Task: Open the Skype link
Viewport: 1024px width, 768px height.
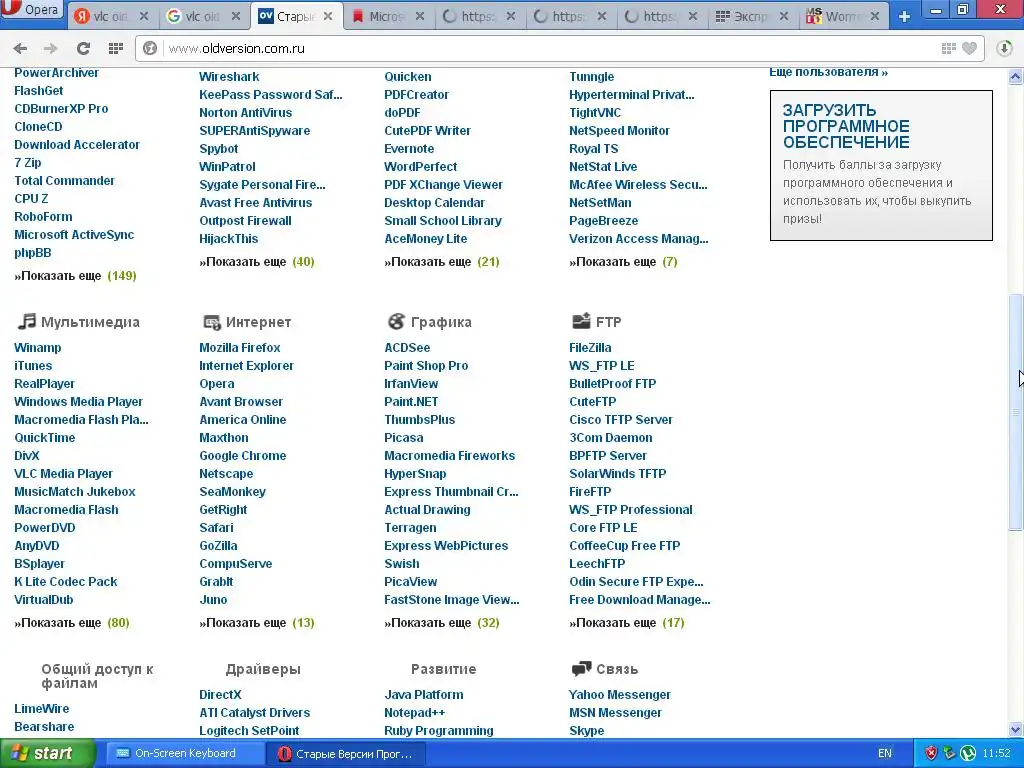Action: point(586,731)
